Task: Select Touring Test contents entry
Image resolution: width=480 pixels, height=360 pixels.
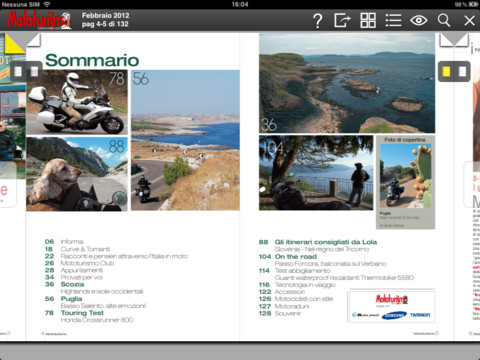Action: [x=82, y=313]
